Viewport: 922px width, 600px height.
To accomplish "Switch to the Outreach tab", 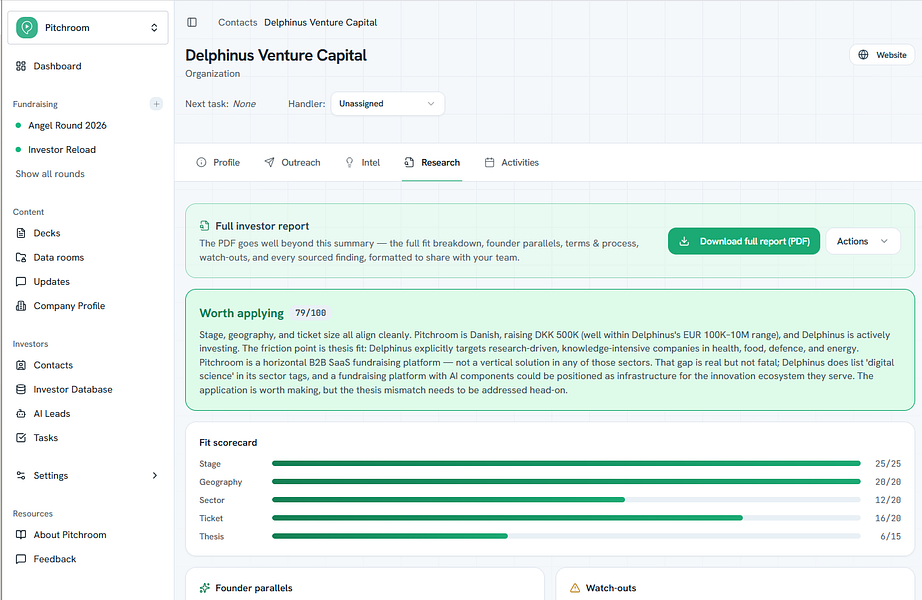I will pos(292,162).
